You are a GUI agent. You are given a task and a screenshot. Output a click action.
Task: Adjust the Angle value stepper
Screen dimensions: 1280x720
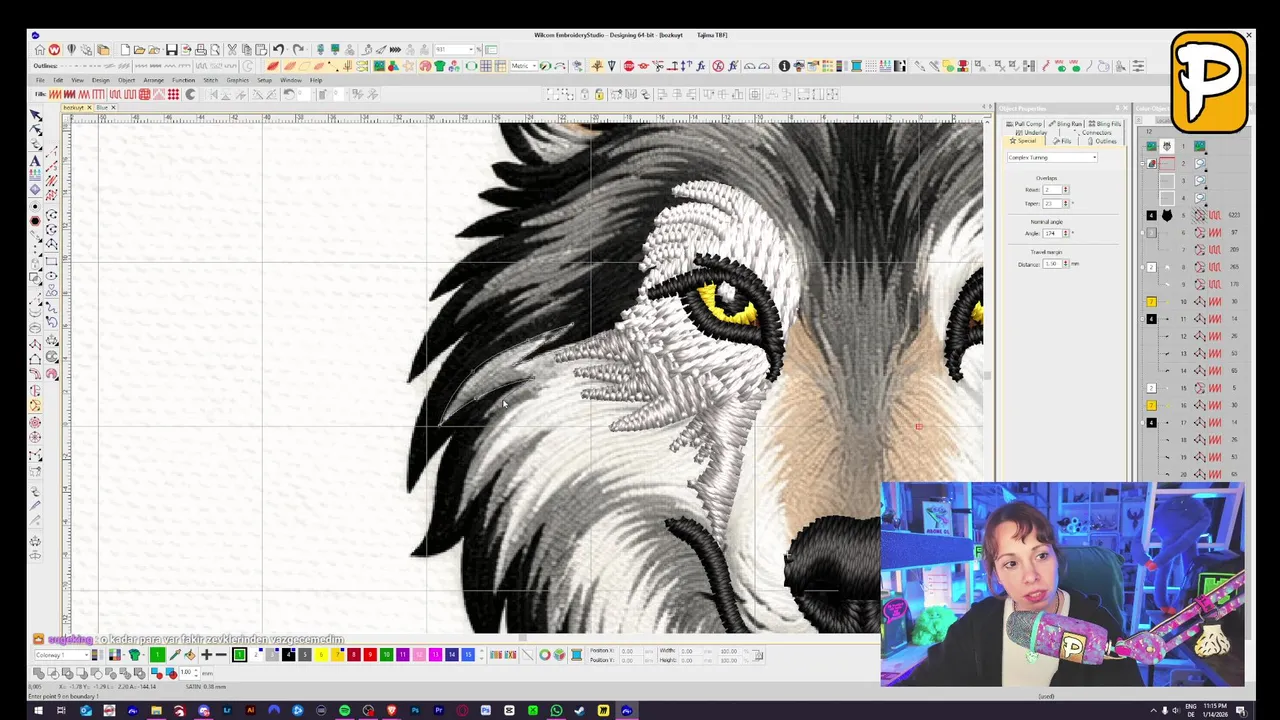coord(1065,233)
